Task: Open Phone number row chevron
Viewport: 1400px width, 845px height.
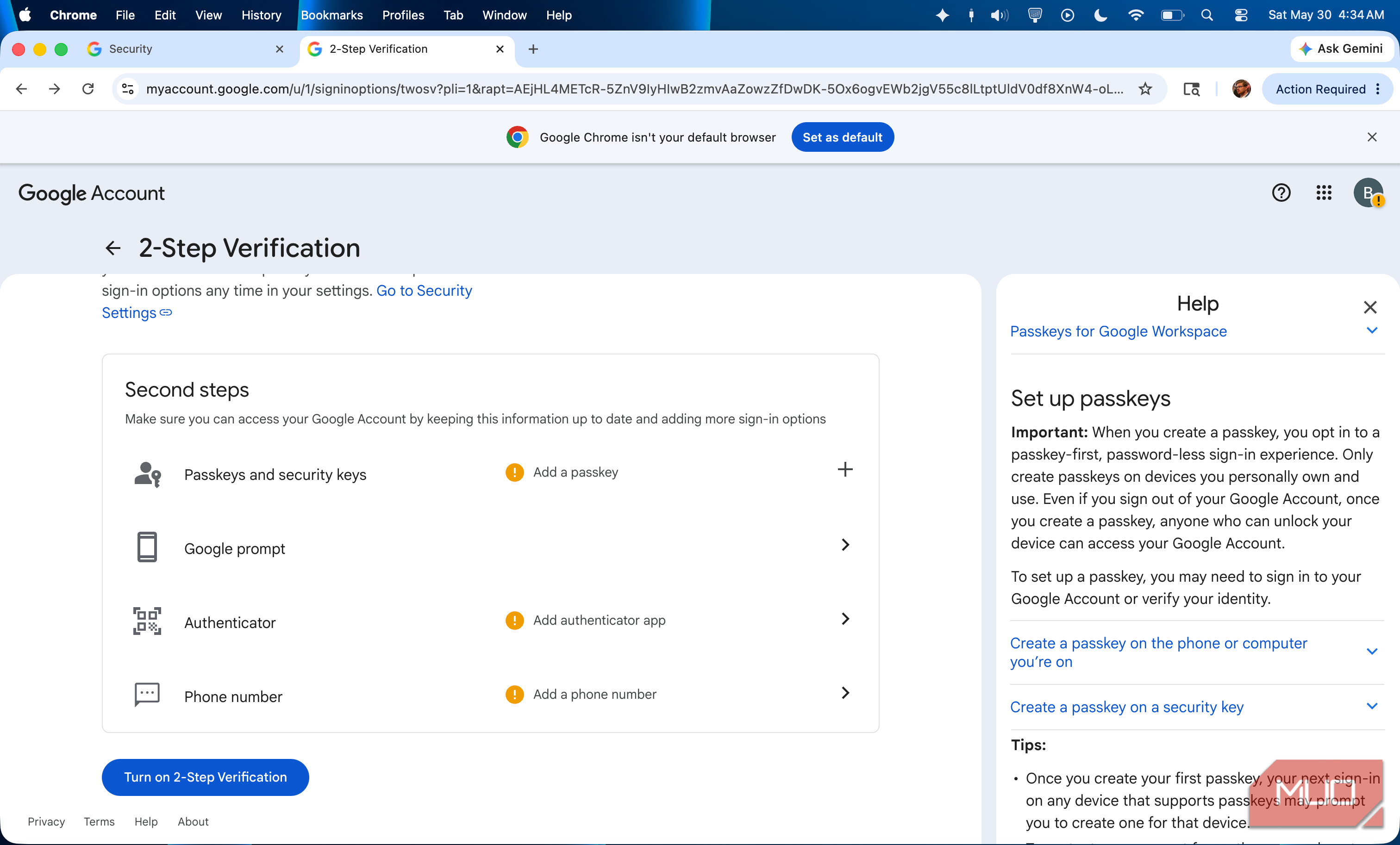Action: (845, 692)
